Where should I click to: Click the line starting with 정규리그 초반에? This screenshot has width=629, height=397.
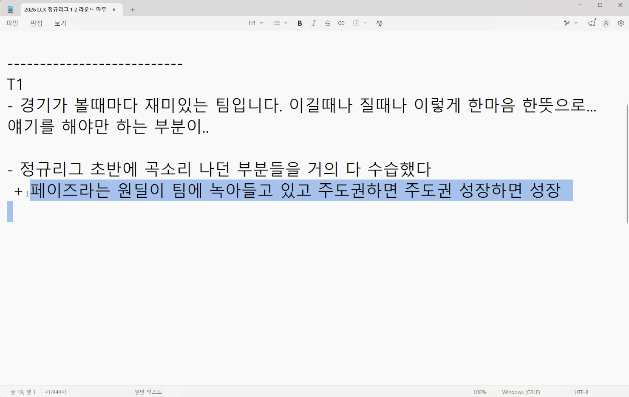[x=219, y=169]
